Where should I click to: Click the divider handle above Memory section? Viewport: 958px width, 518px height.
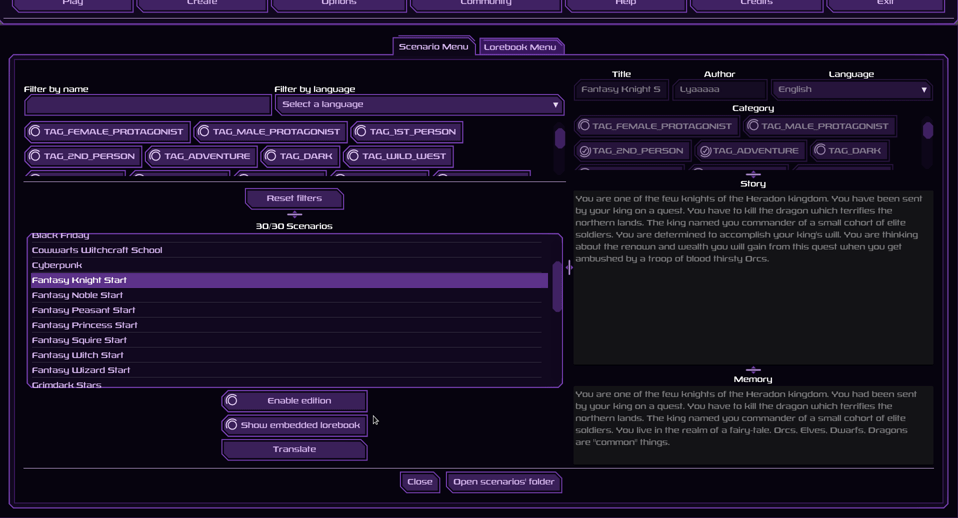point(753,370)
